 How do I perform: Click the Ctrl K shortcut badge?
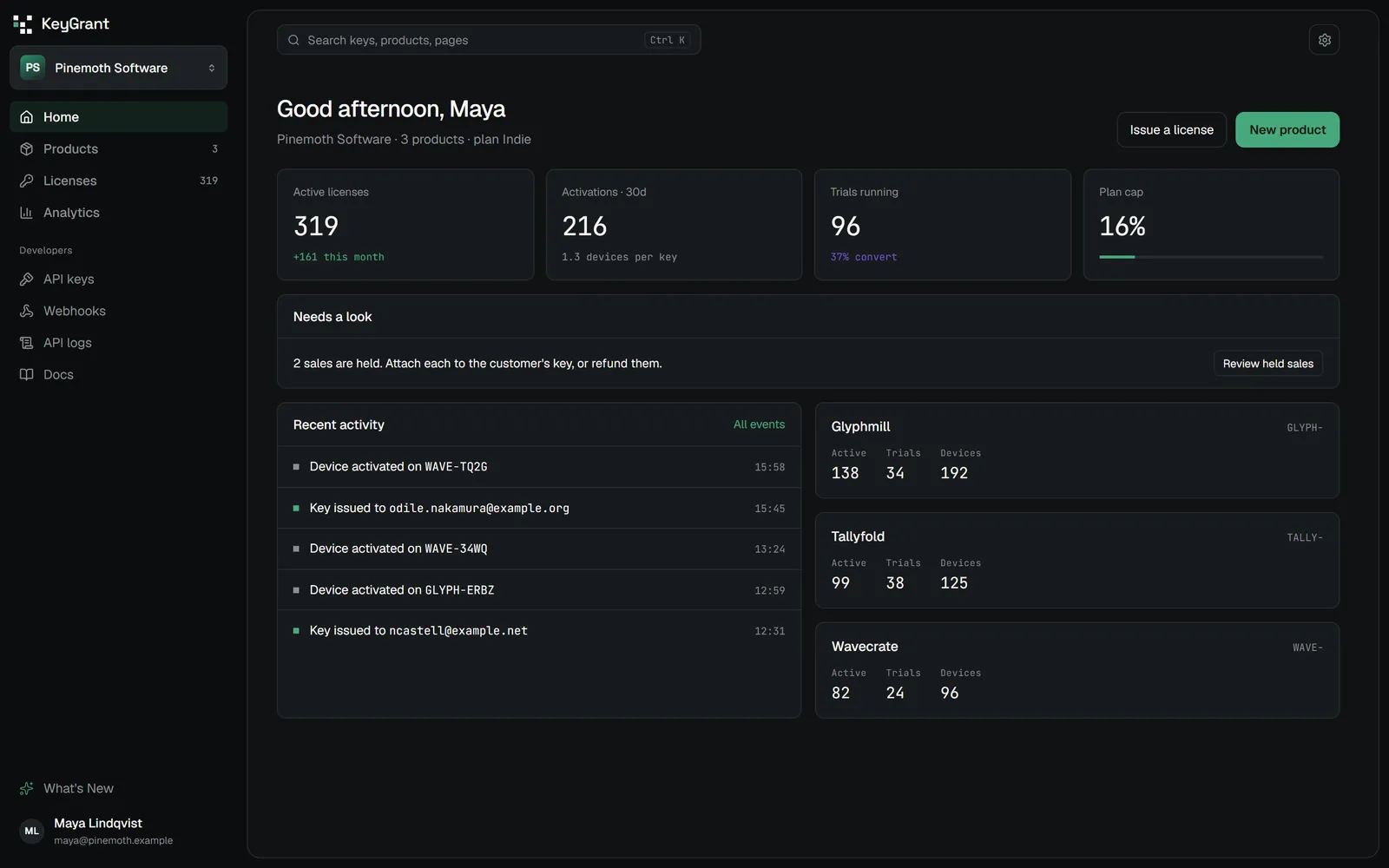pyautogui.click(x=668, y=40)
